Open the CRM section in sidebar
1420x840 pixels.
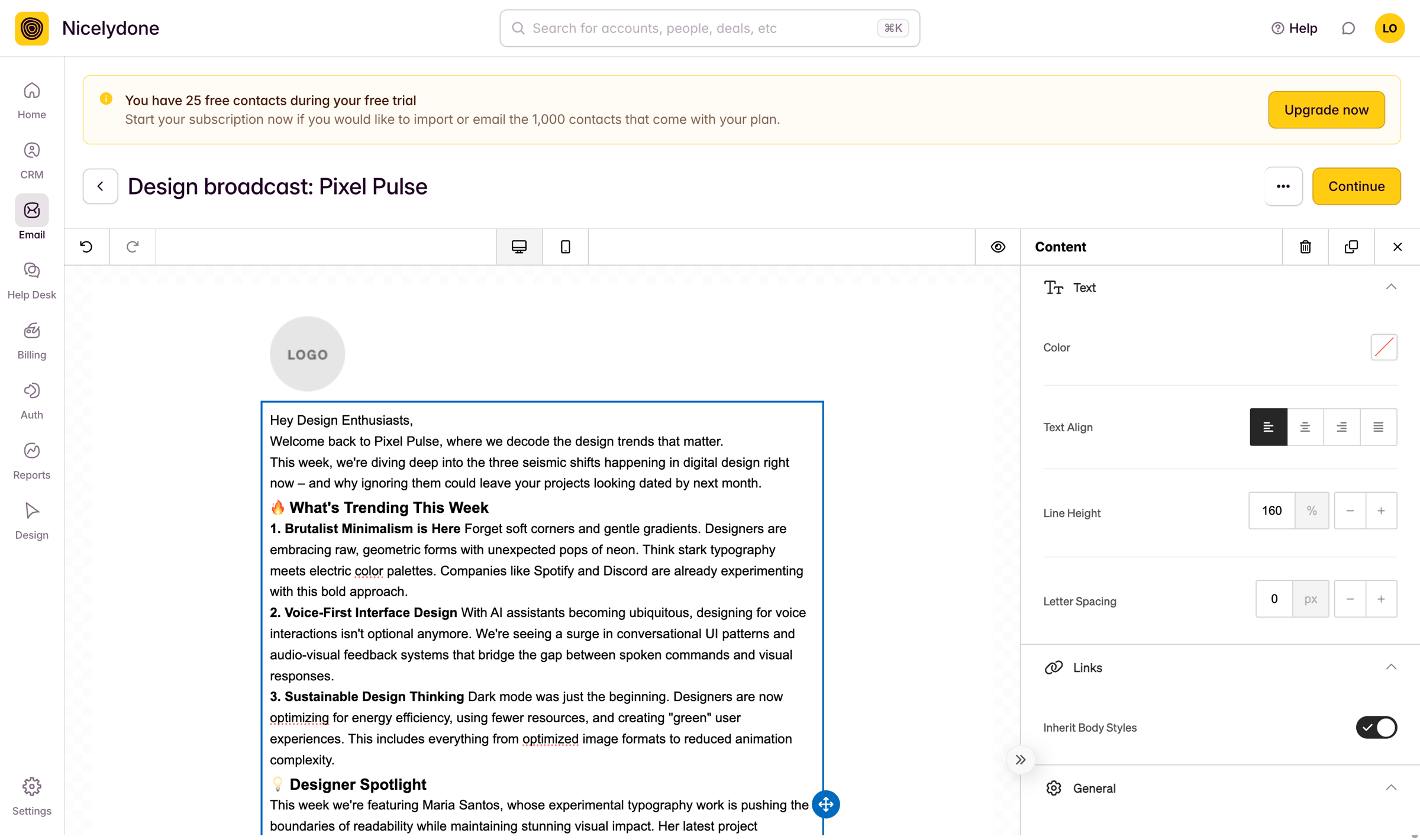tap(32, 161)
